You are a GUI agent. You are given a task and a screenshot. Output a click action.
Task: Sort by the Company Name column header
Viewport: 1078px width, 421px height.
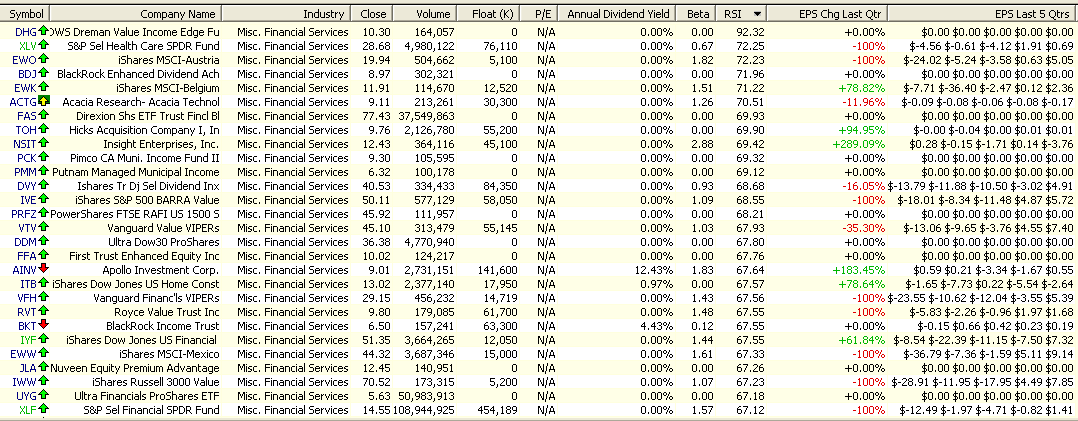coord(177,14)
